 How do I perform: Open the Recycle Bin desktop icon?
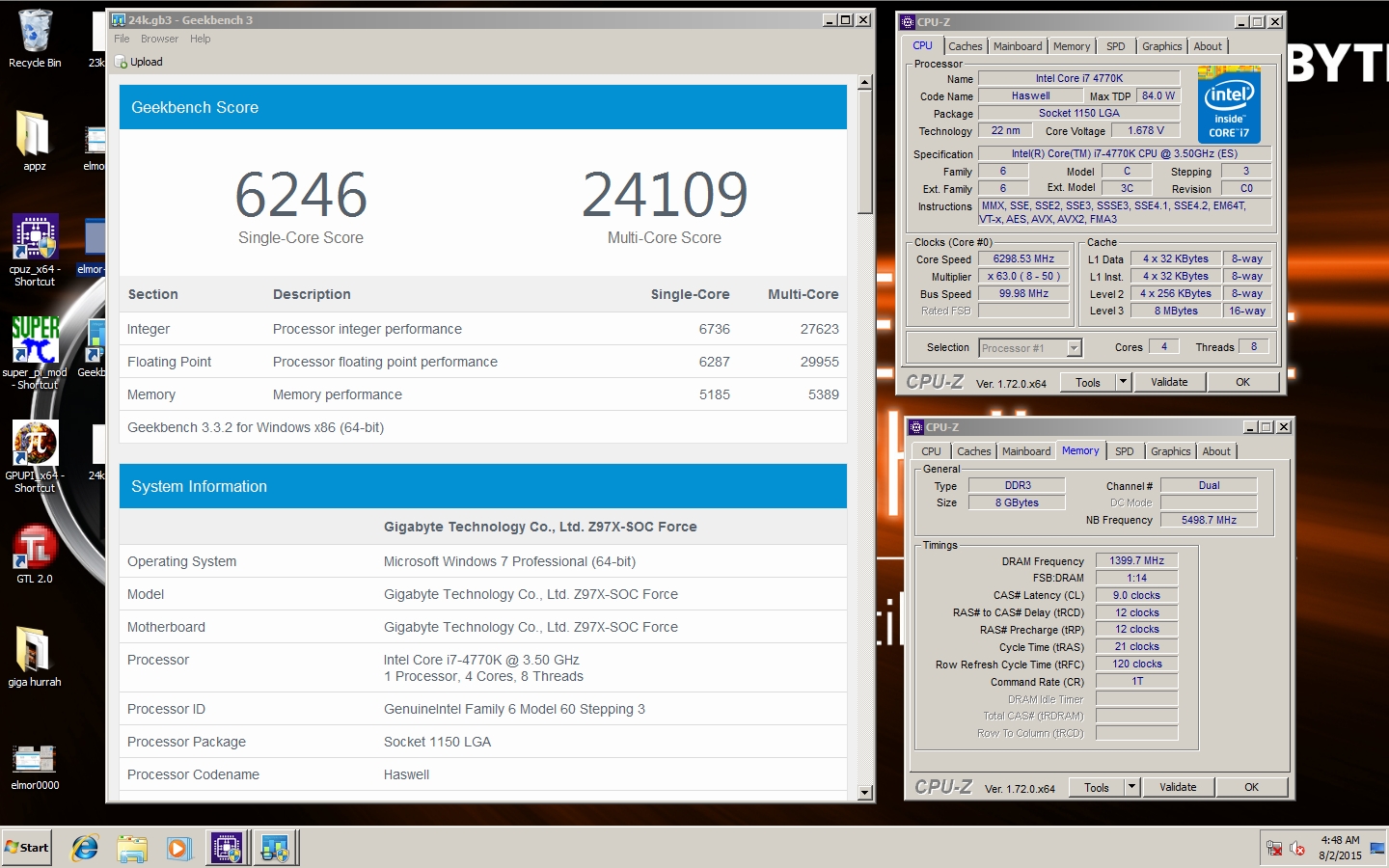[x=35, y=39]
